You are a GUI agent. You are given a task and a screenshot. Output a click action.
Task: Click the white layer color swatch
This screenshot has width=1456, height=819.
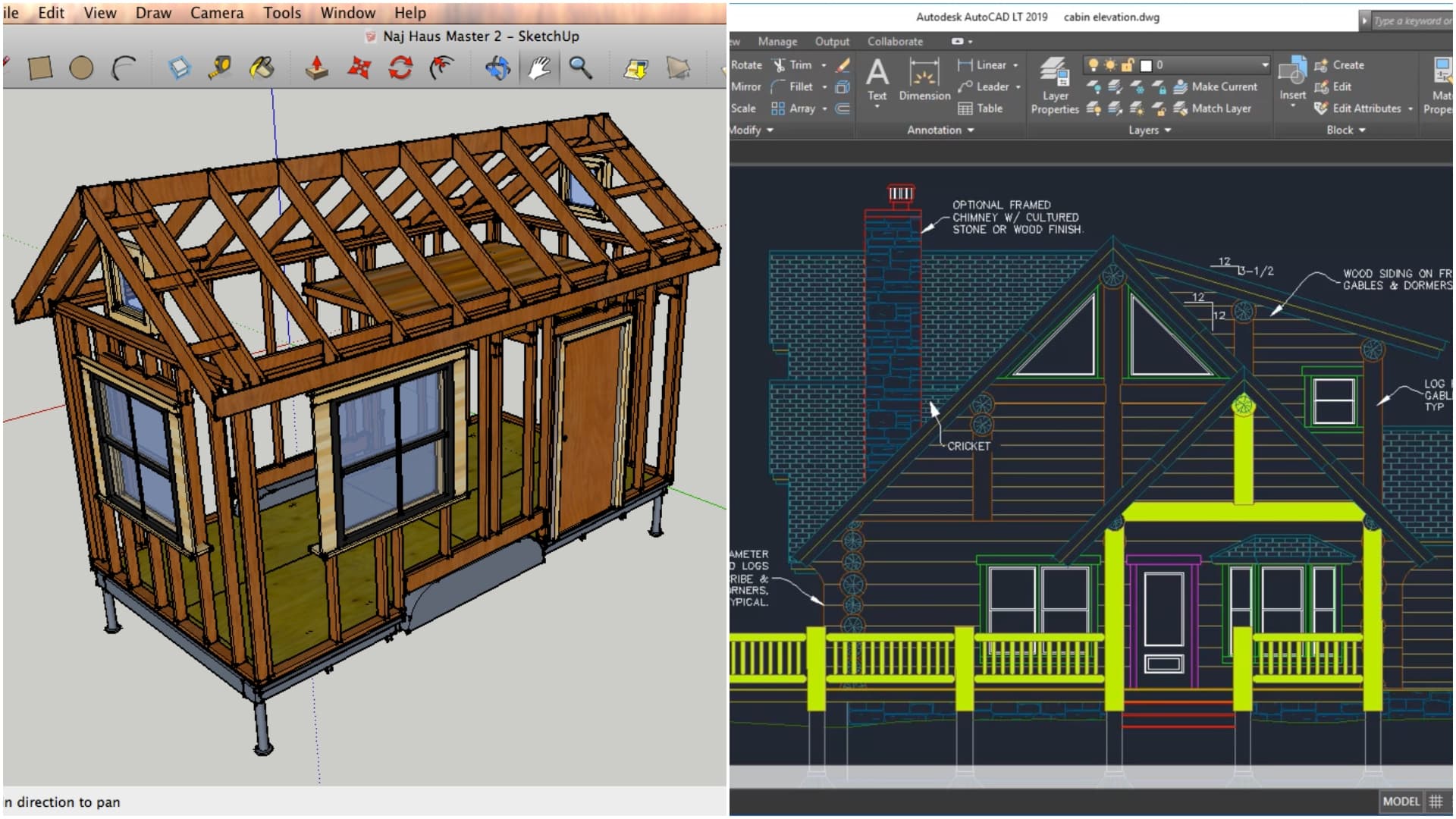coord(1147,65)
